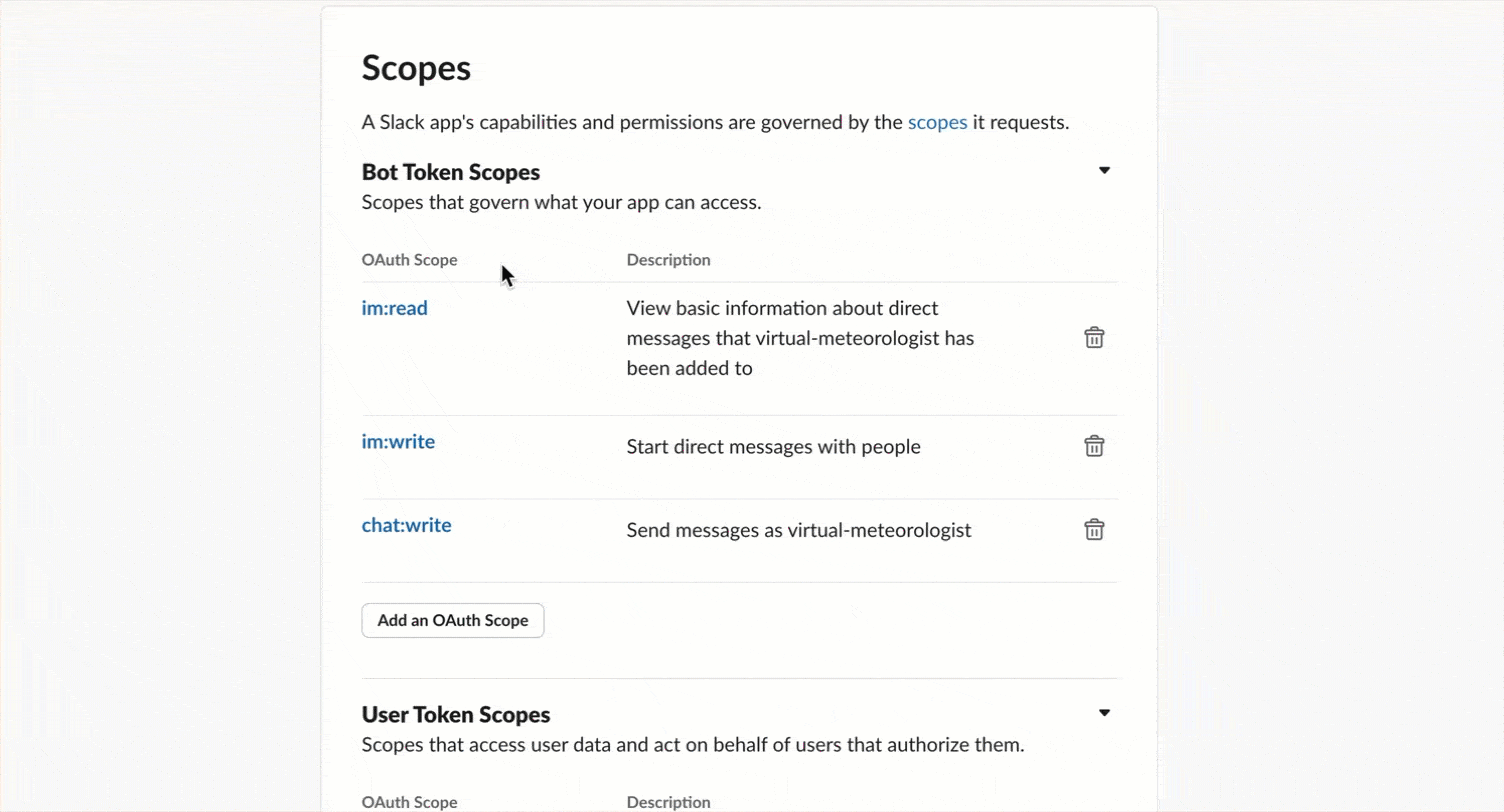The width and height of the screenshot is (1504, 812).
Task: Open the chat:write scope reference
Action: (406, 524)
